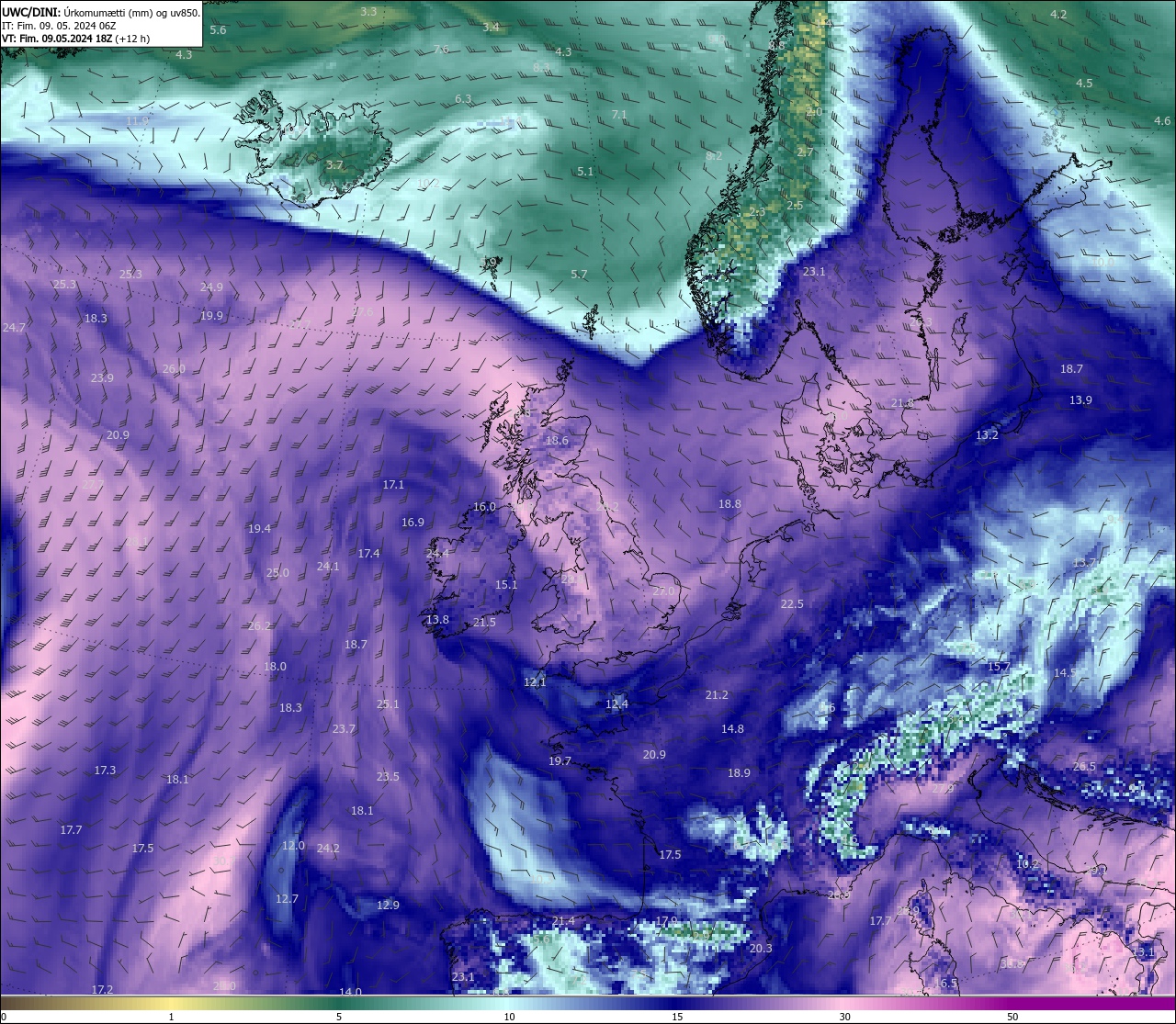Click the colour scale label '10'

(x=509, y=1017)
